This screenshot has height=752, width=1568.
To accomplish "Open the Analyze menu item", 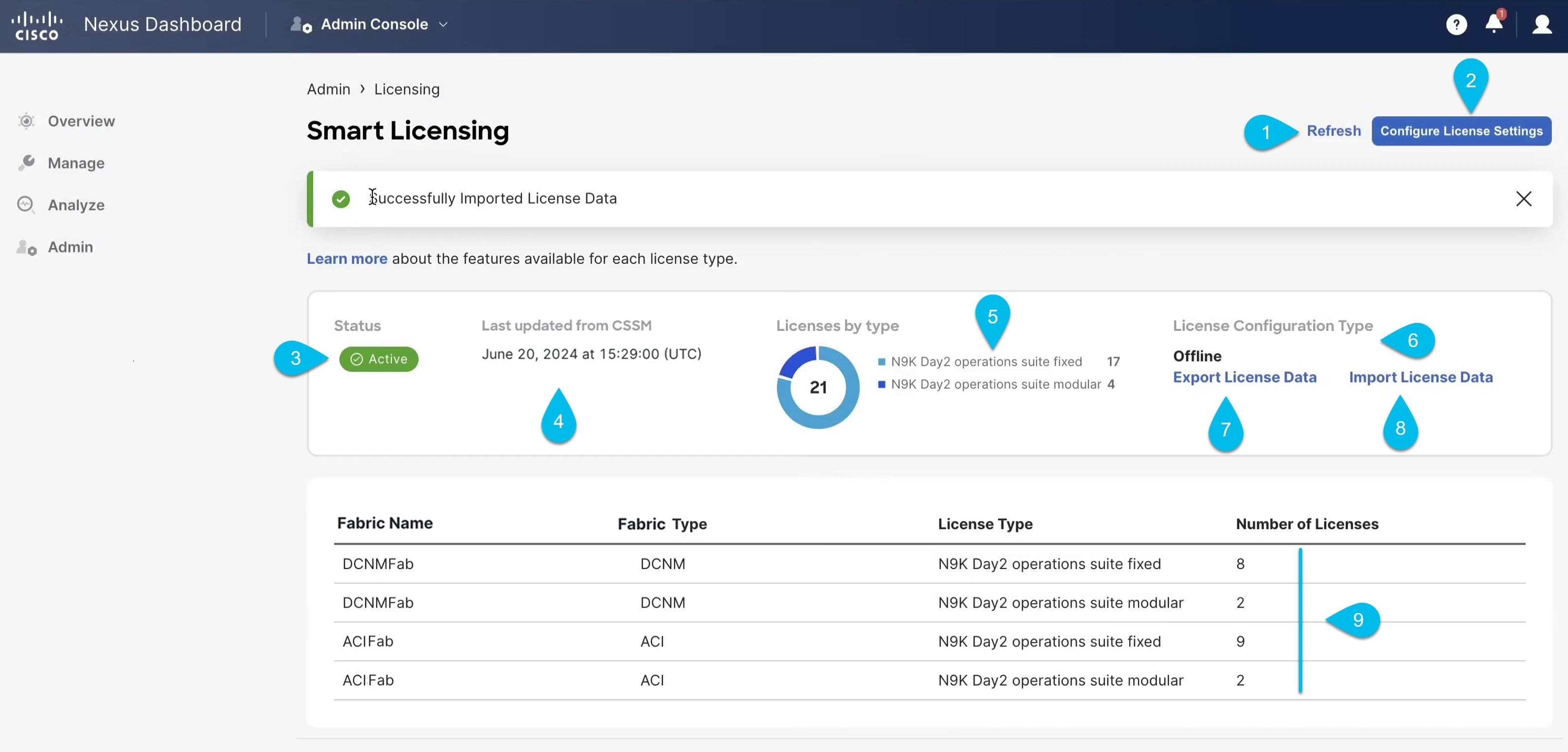I will [76, 205].
